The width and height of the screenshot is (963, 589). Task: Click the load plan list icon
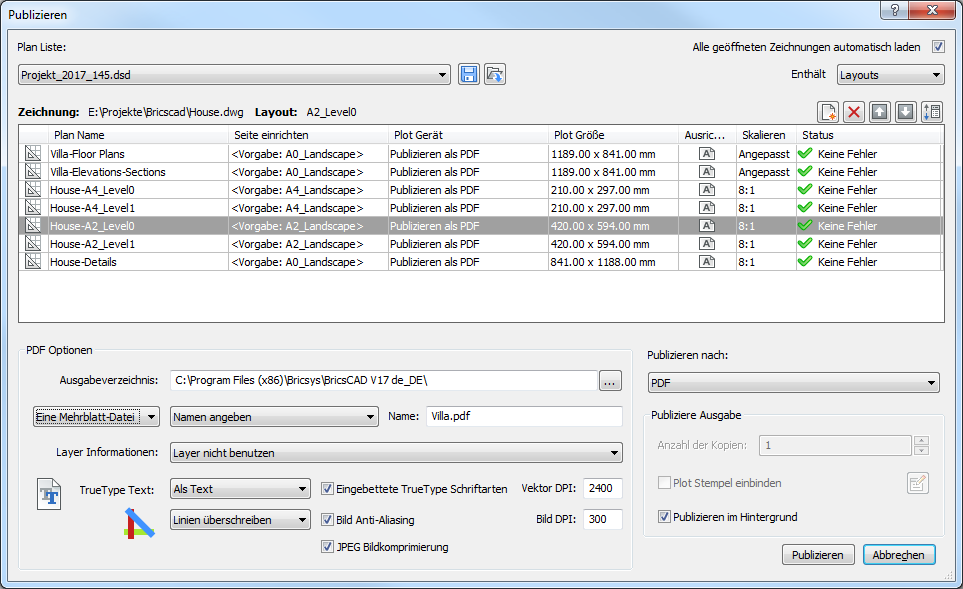point(495,75)
